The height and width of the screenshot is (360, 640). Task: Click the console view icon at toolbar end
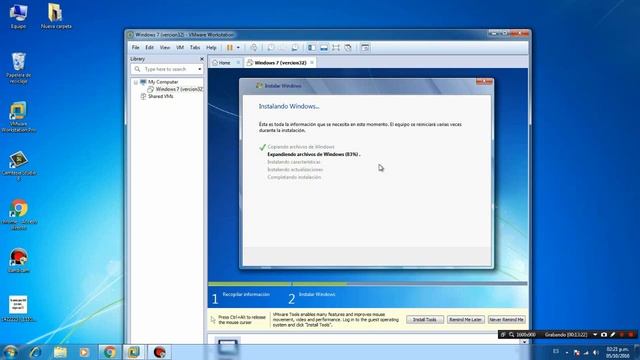pyautogui.click(x=365, y=48)
